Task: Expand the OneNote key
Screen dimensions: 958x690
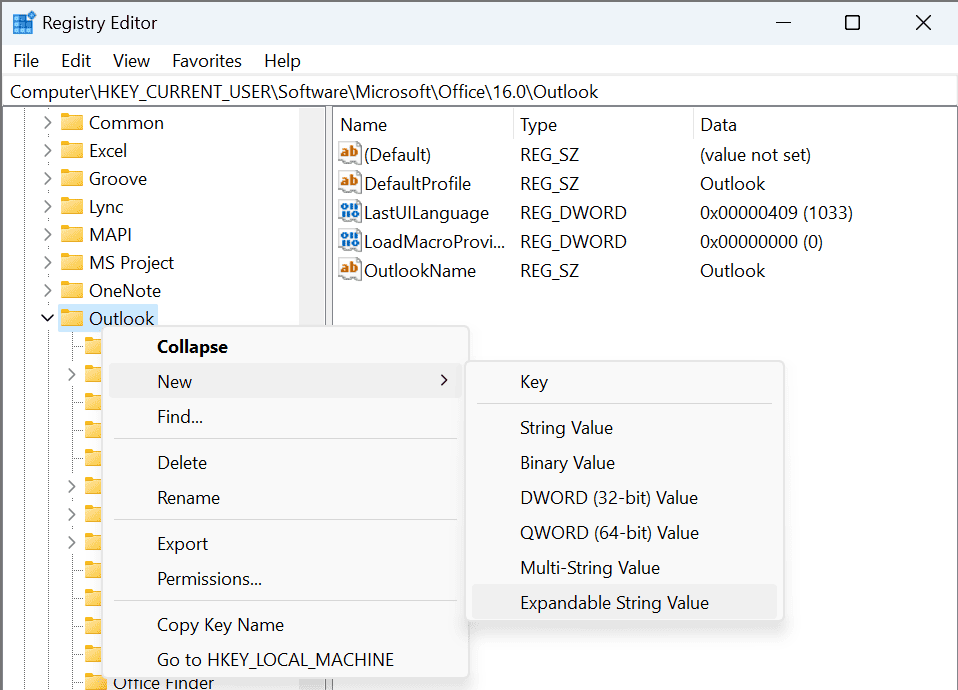Action: tap(48, 290)
